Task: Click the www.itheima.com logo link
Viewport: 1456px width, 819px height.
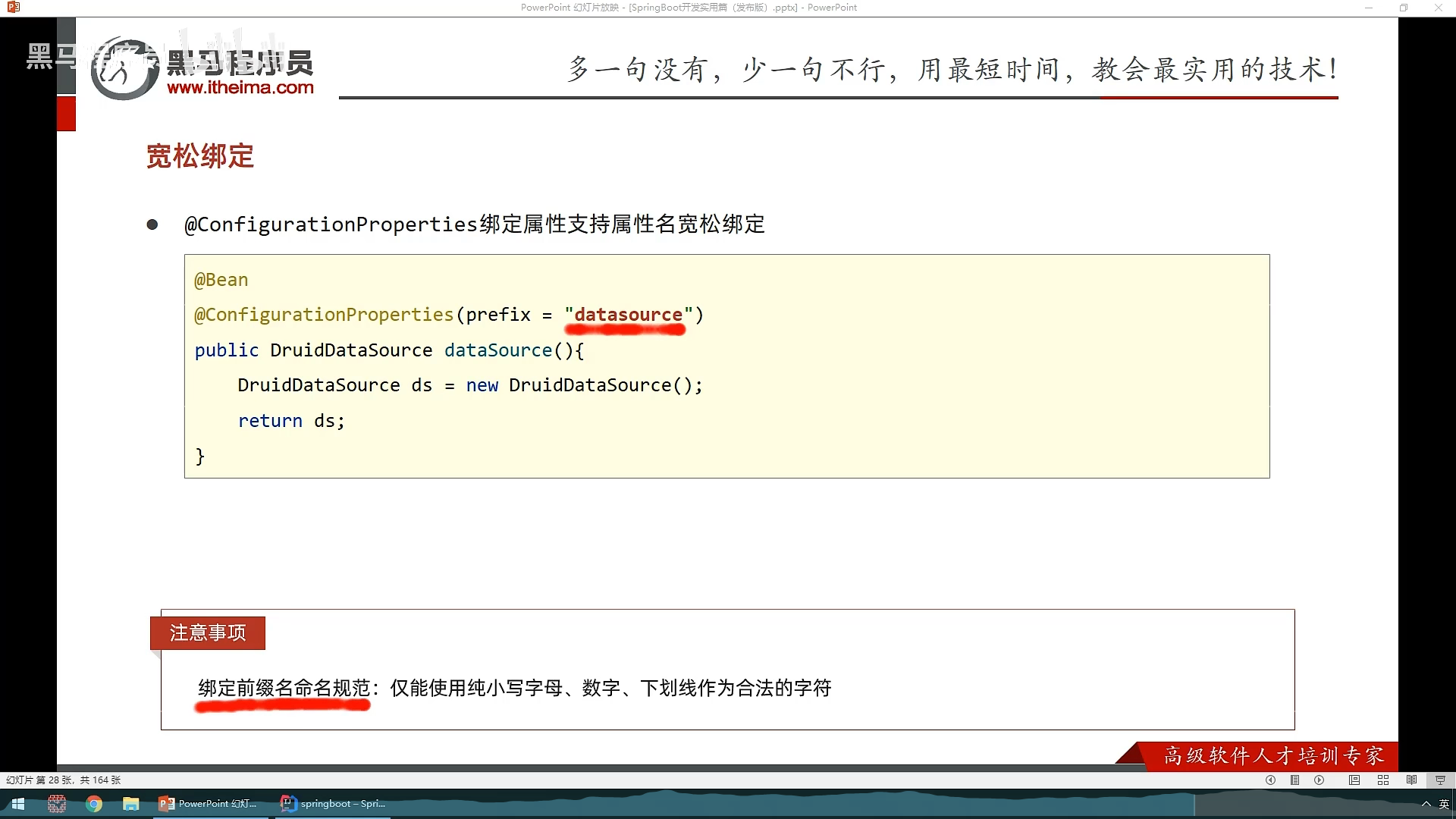Action: [x=240, y=87]
